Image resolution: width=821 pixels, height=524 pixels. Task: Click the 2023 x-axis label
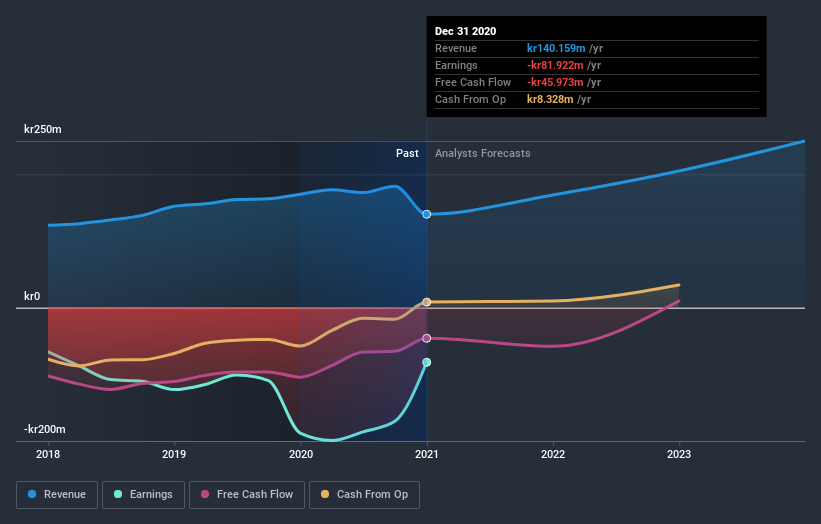[x=679, y=454]
